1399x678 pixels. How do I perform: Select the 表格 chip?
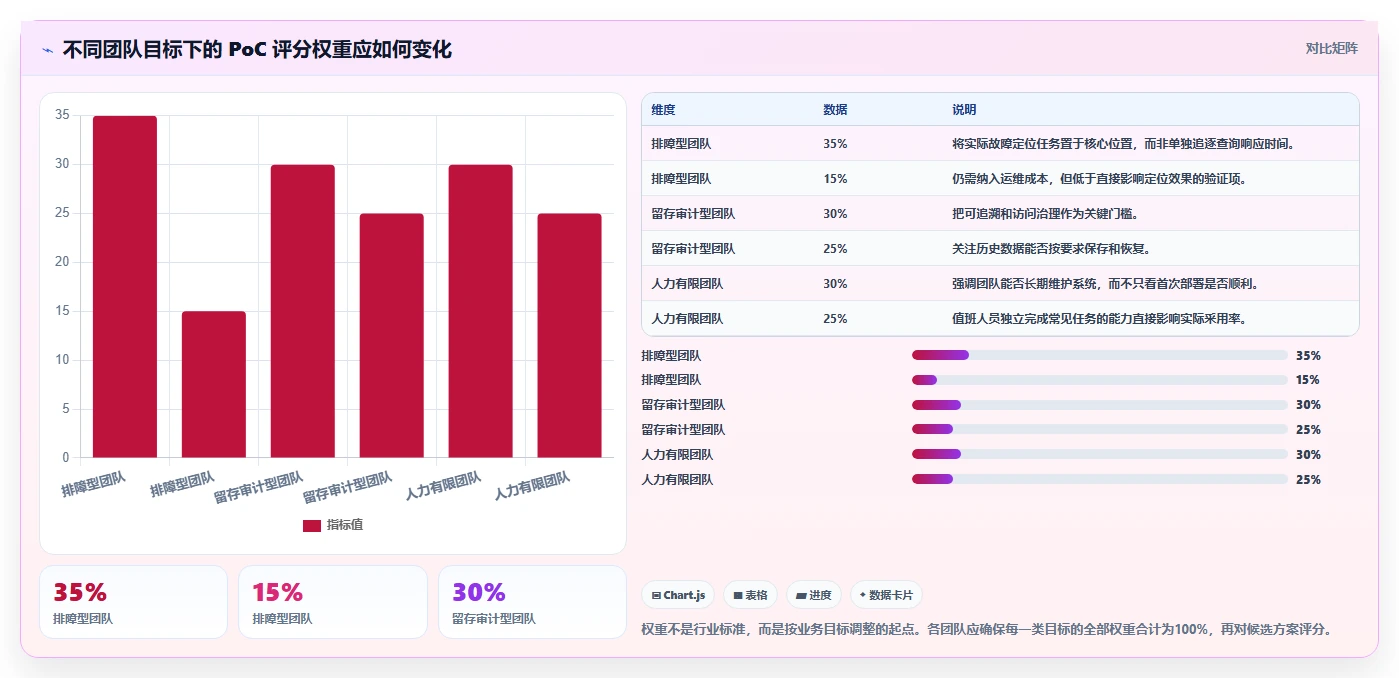750,595
